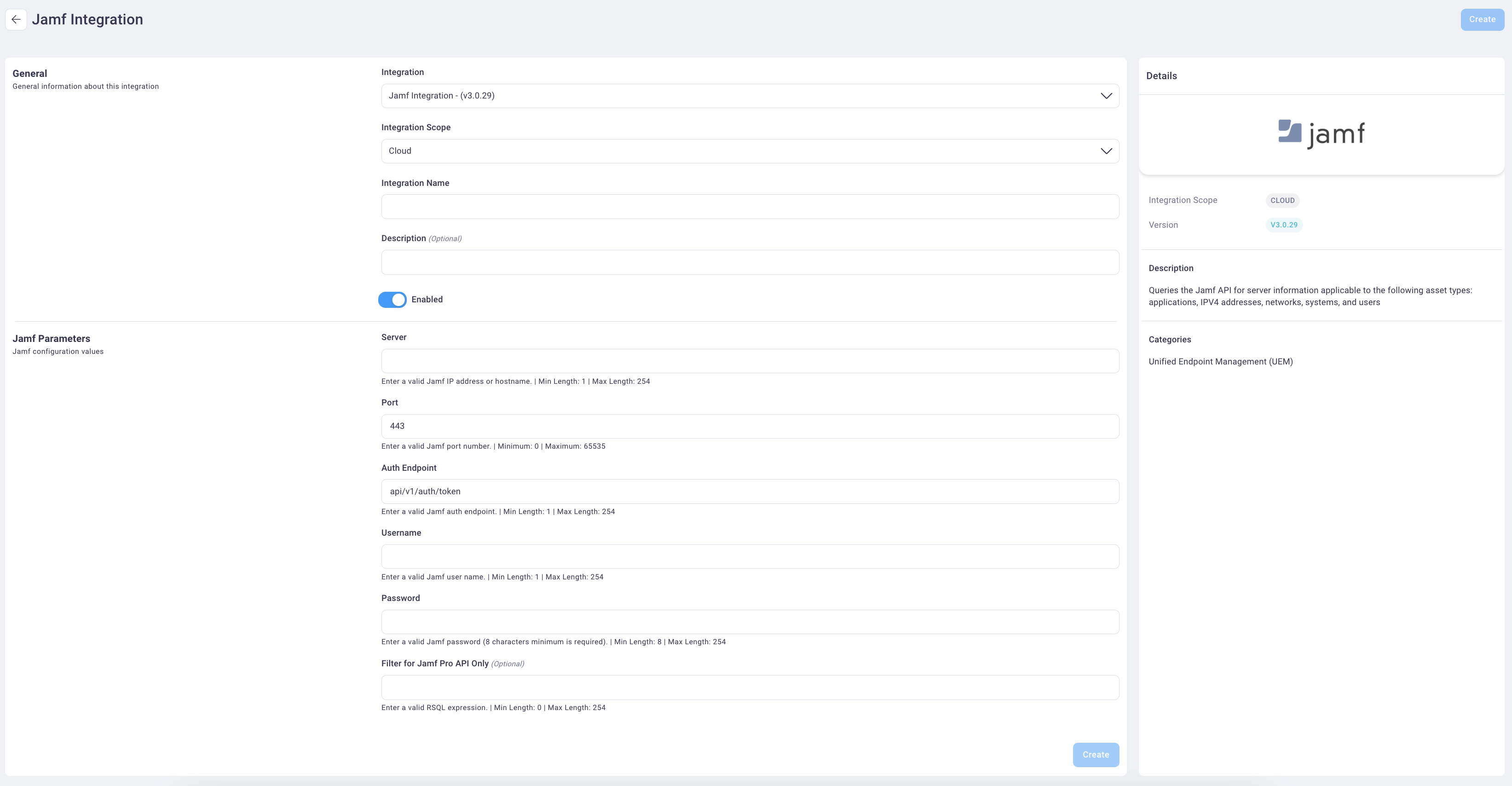Open the Integration Scope Cloud dropdown
Image resolution: width=1512 pixels, height=786 pixels.
750,151
